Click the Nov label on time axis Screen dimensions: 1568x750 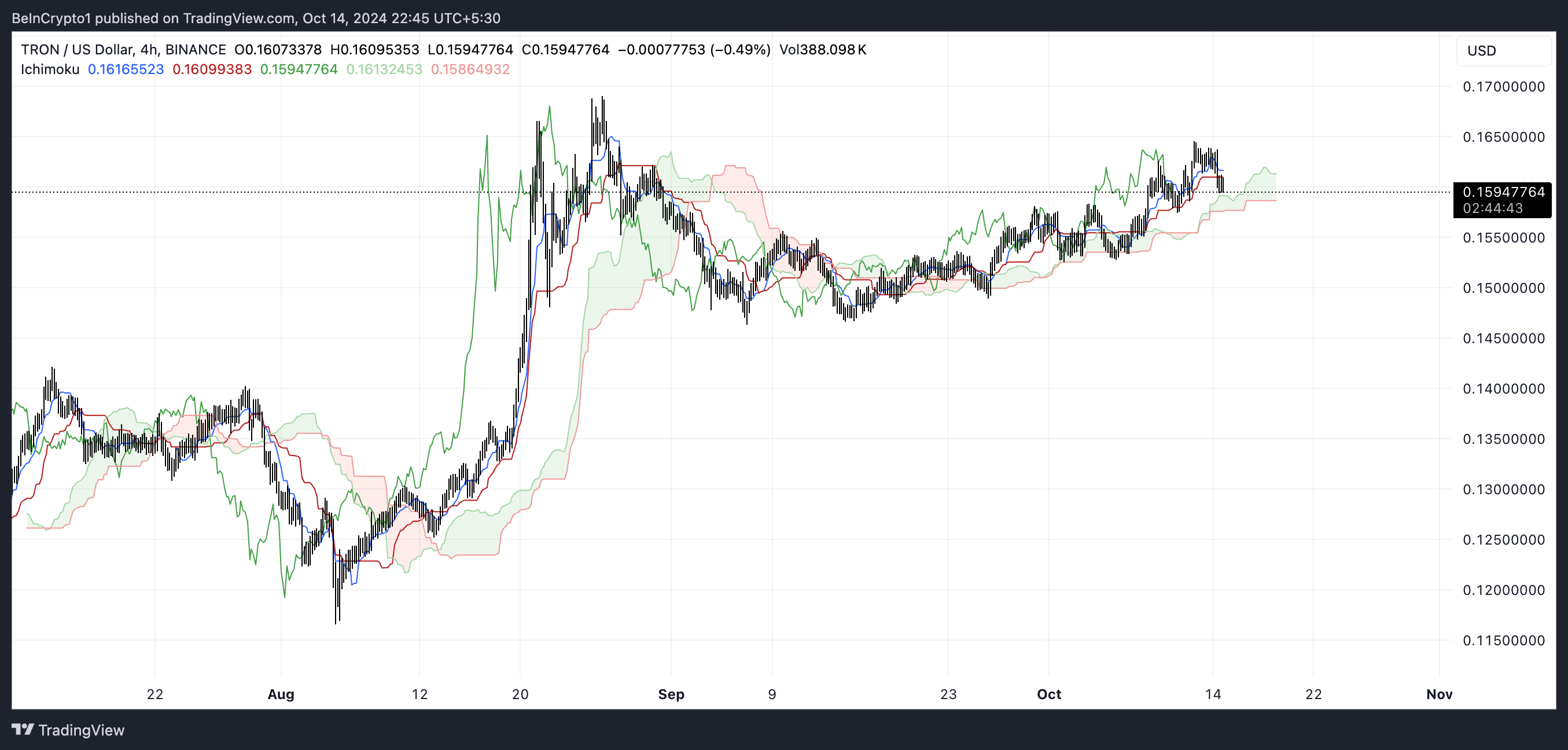(1439, 694)
